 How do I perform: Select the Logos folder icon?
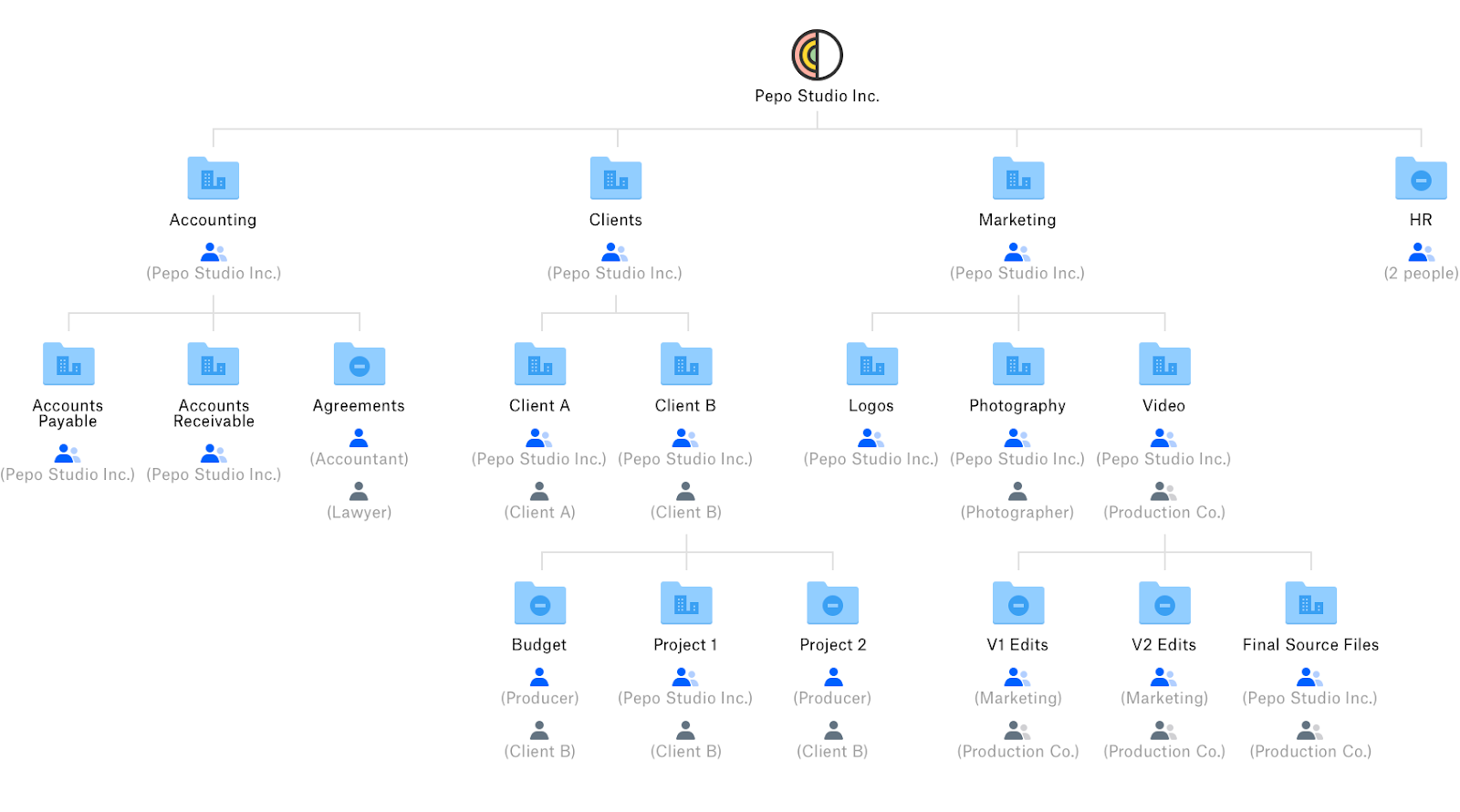[x=872, y=363]
